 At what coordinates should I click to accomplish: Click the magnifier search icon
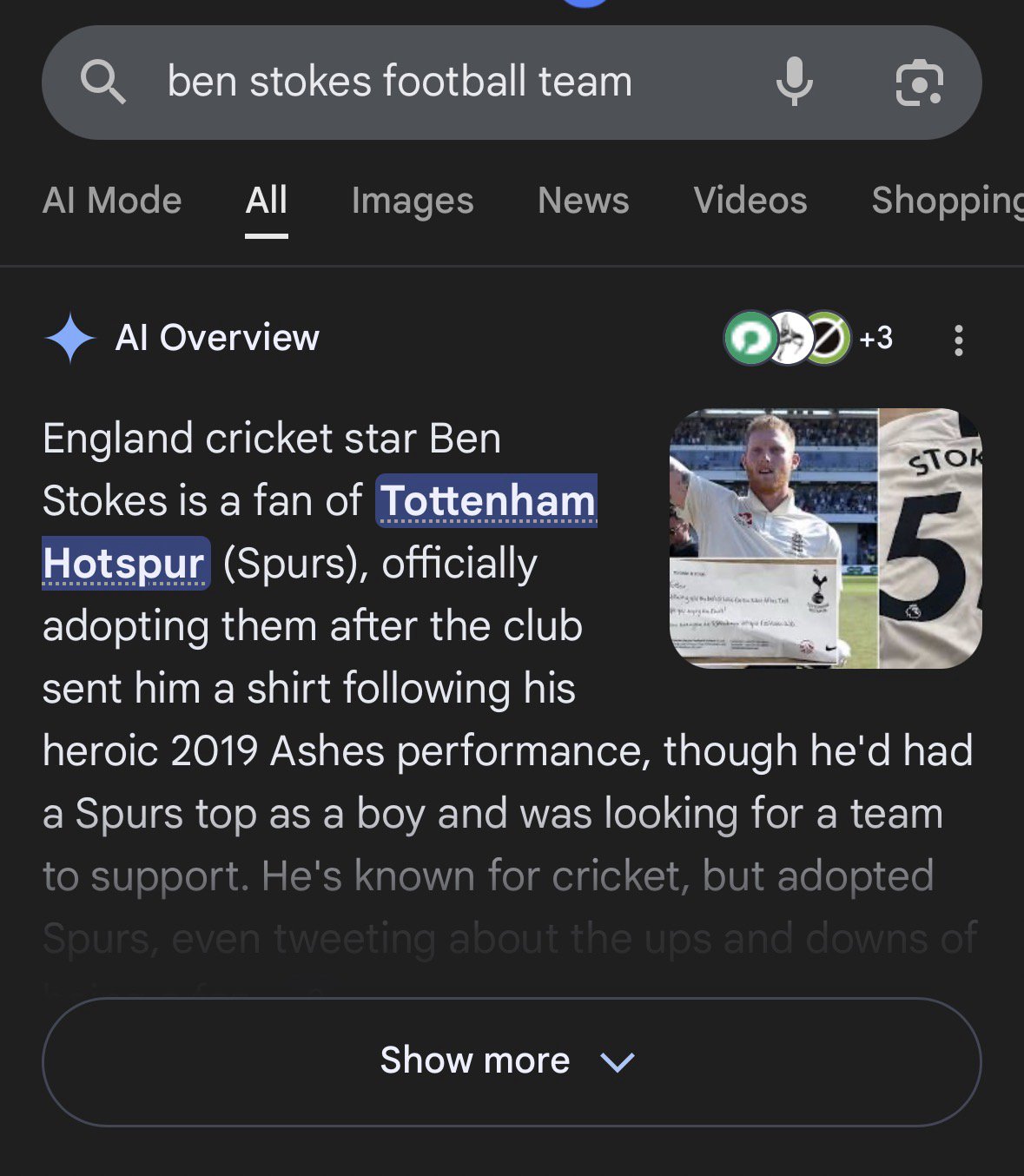[x=102, y=83]
